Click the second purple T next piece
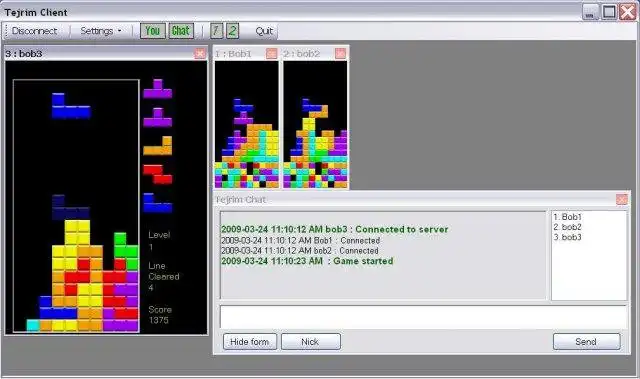Image resolution: width=640 pixels, height=379 pixels. (x=158, y=117)
